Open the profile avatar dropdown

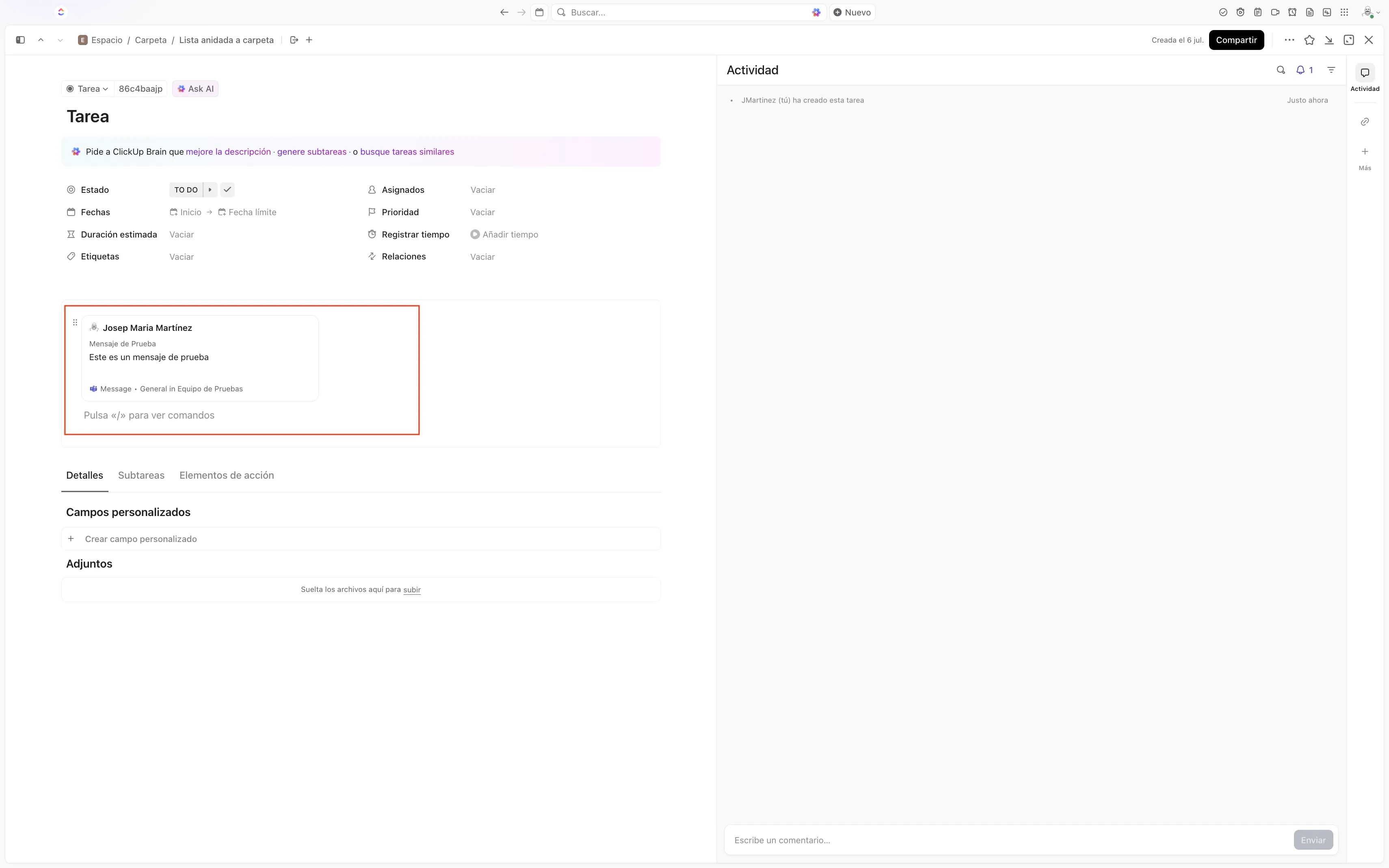click(1370, 12)
